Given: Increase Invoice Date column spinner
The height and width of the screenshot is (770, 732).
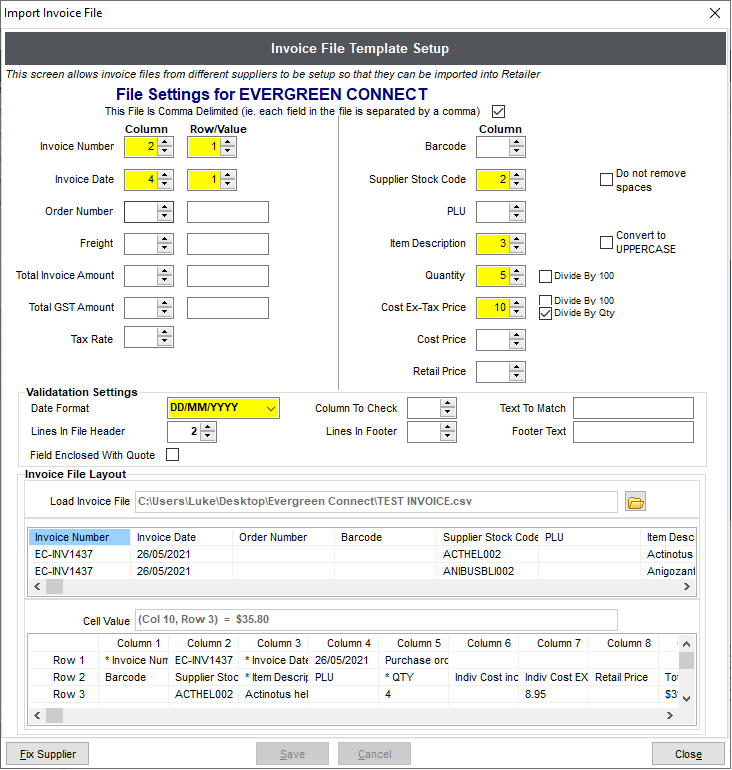Looking at the screenshot, I should point(165,175).
